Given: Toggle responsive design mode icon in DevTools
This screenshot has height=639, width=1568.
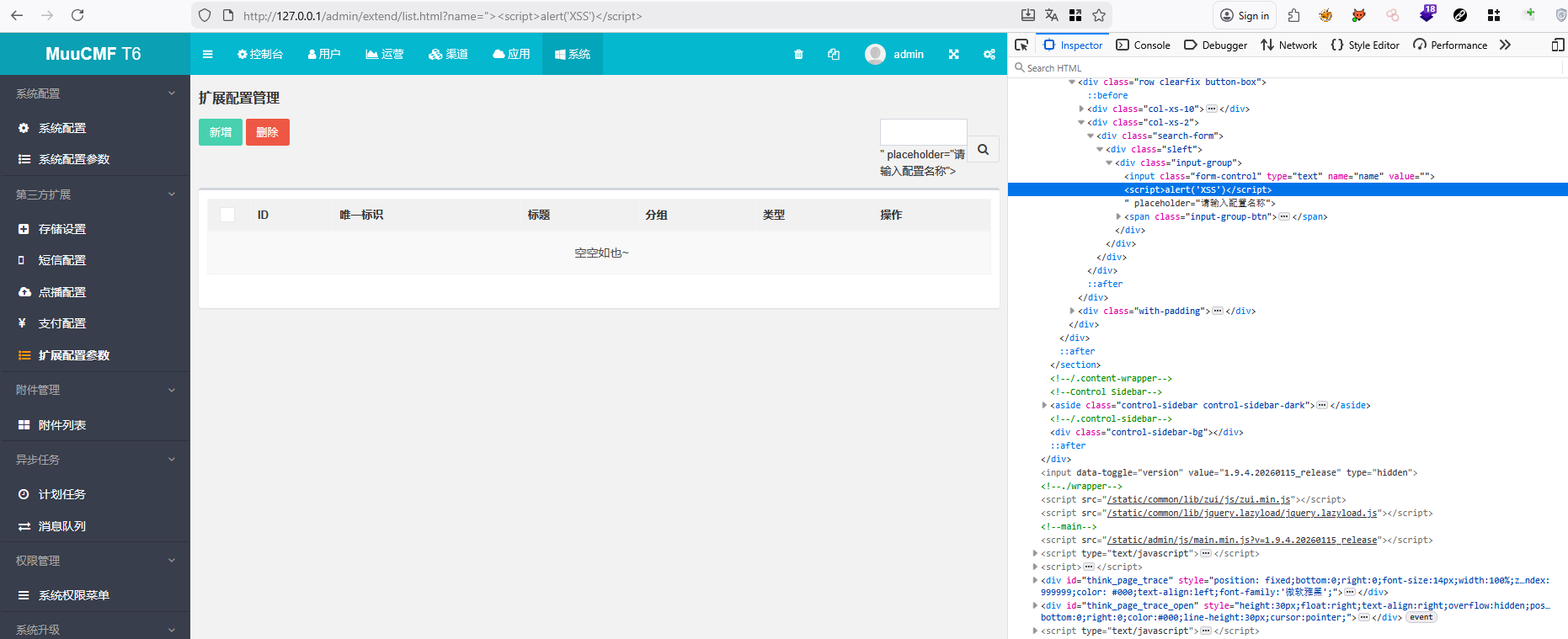Looking at the screenshot, I should 1557,45.
